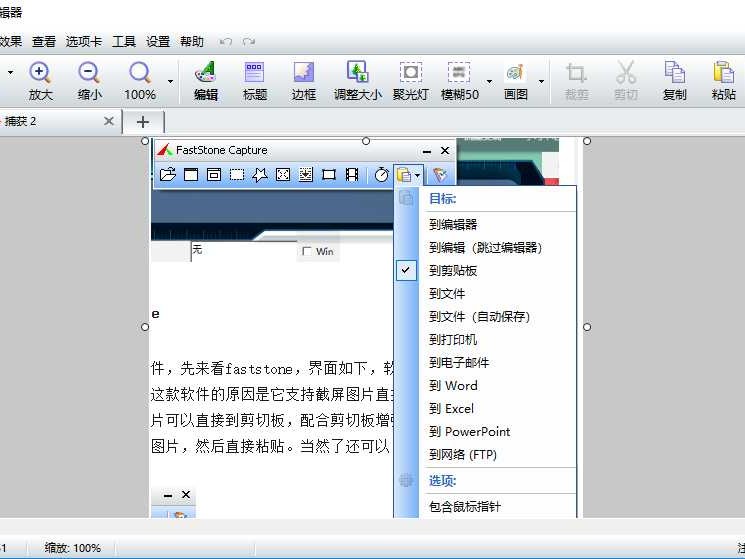This screenshot has height=559, width=745.
Task: Click the Paste (粘贴) toolbar icon
Action: pyautogui.click(x=723, y=80)
